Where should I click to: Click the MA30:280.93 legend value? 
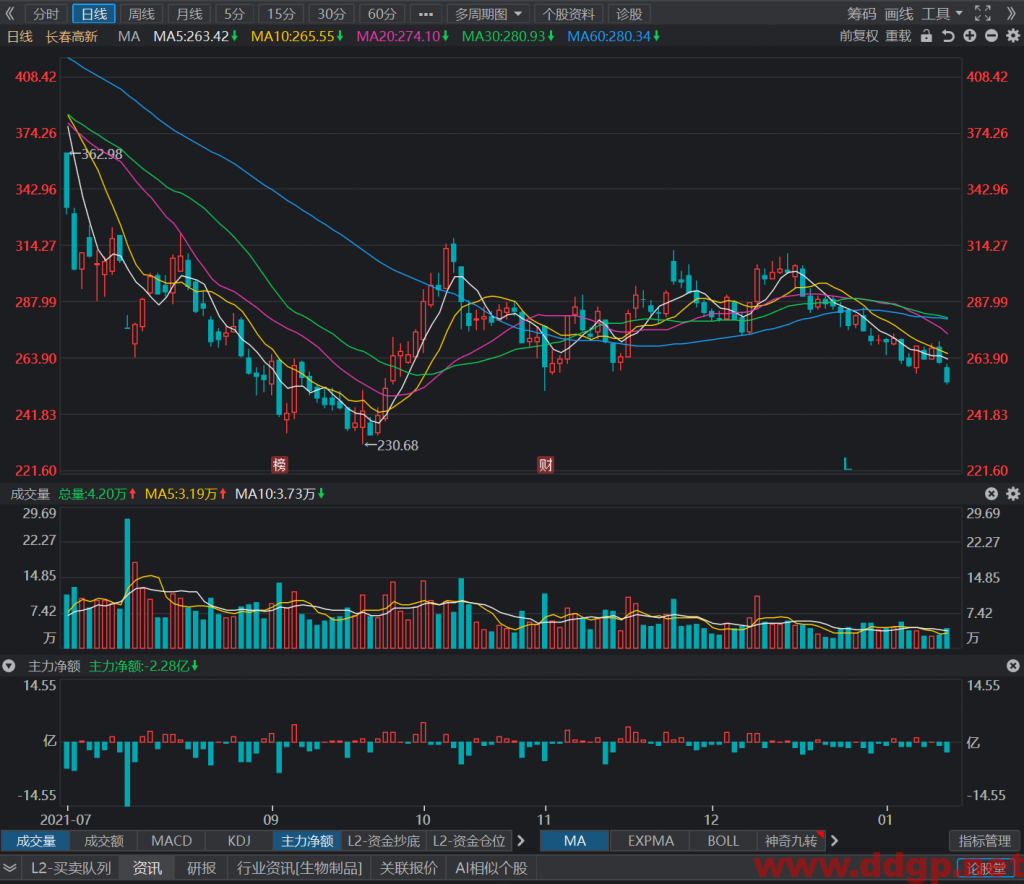508,36
